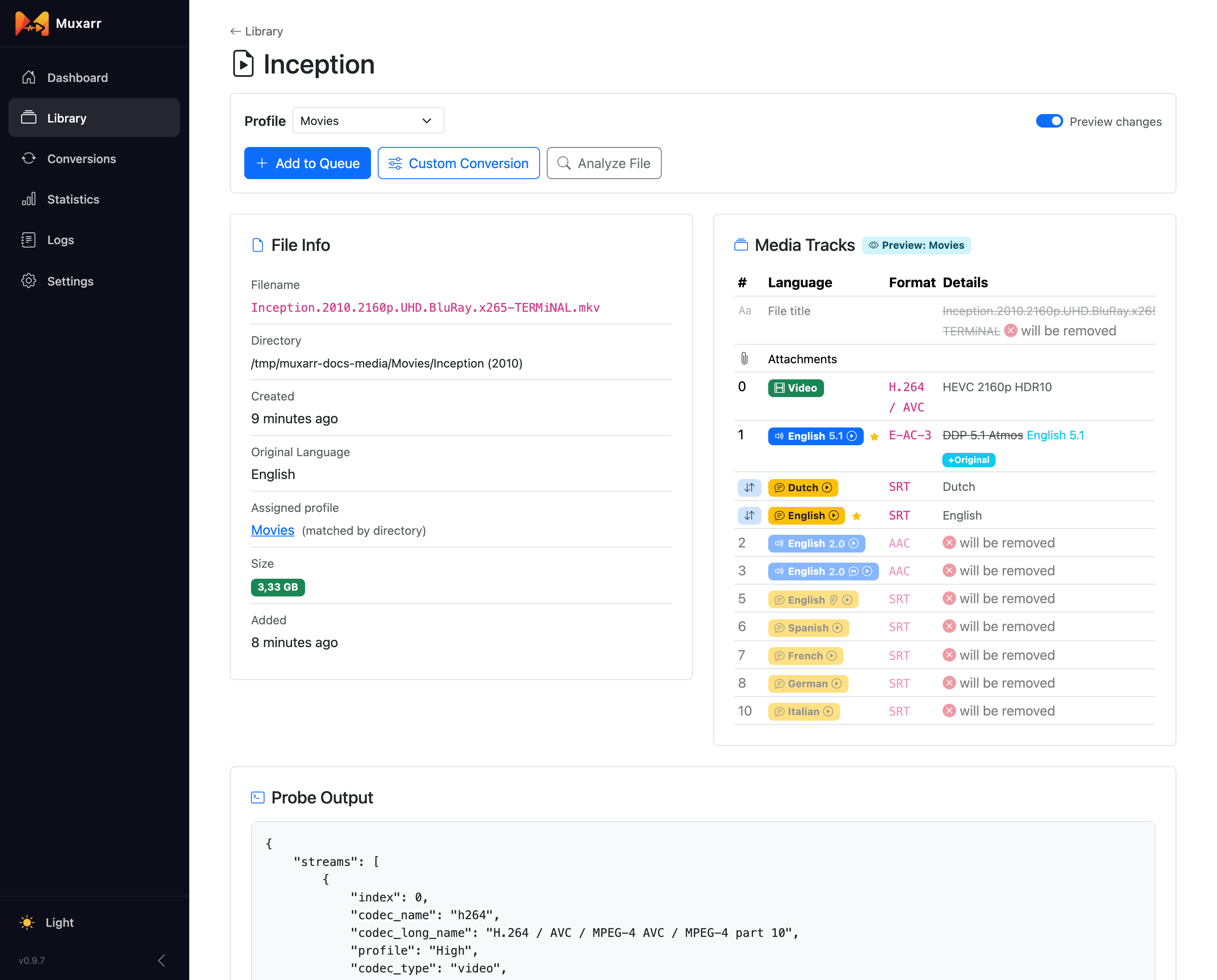Click the reorder arrows on the Dutch row

pyautogui.click(x=749, y=488)
